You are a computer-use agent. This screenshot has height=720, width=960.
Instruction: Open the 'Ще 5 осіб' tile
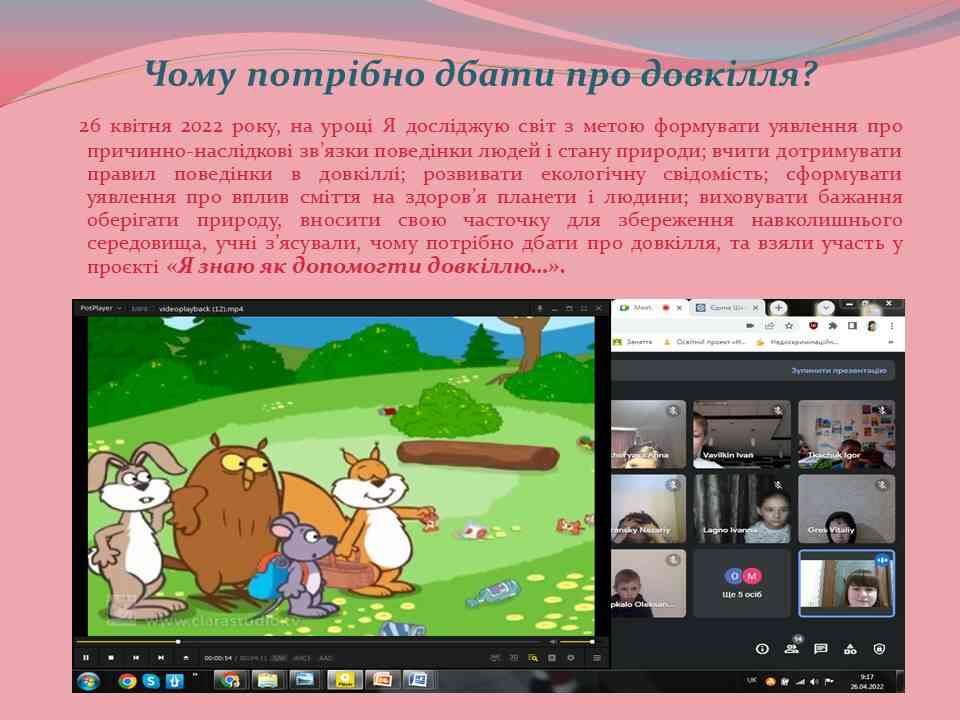(741, 583)
